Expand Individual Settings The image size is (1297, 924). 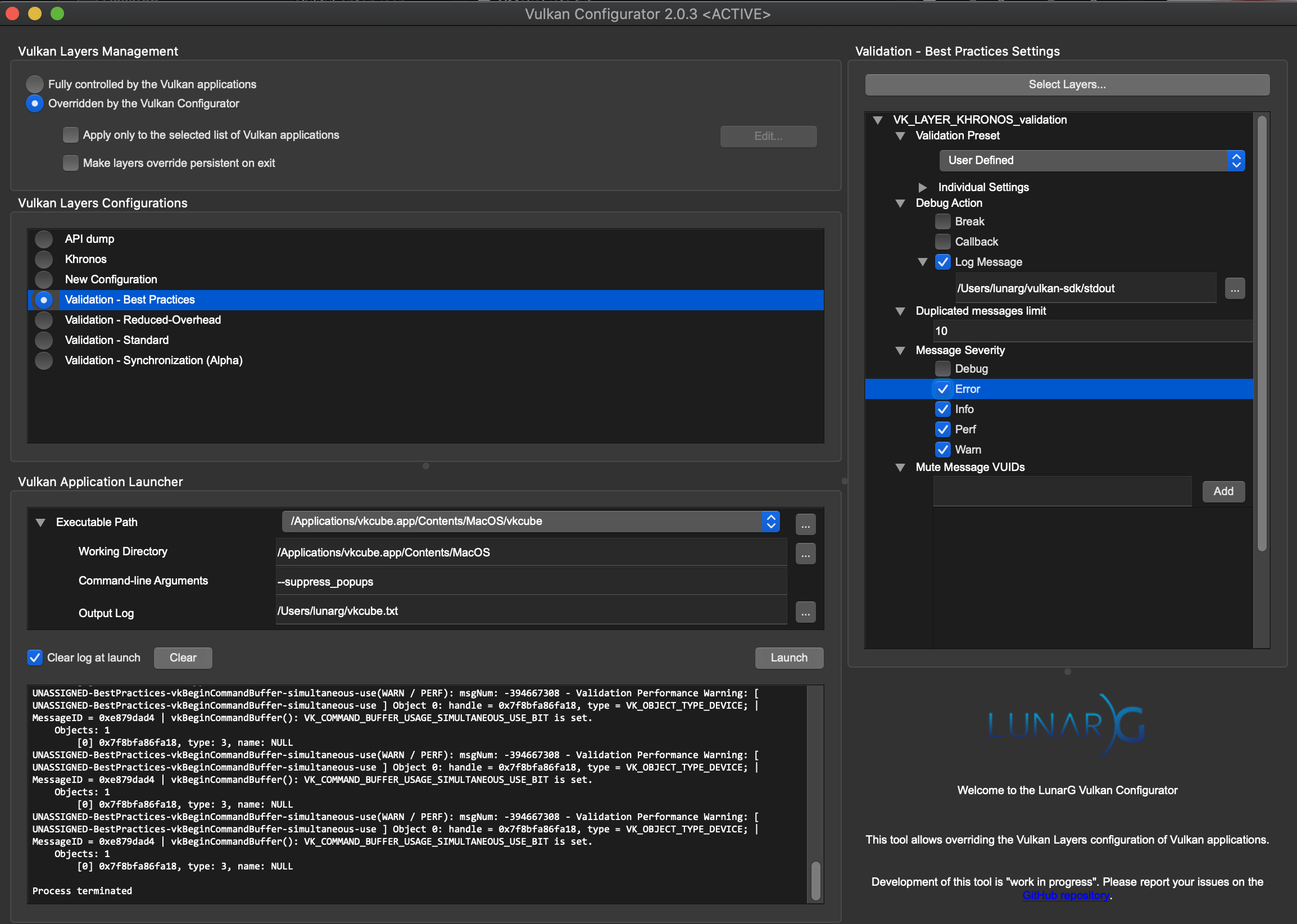[x=923, y=187]
